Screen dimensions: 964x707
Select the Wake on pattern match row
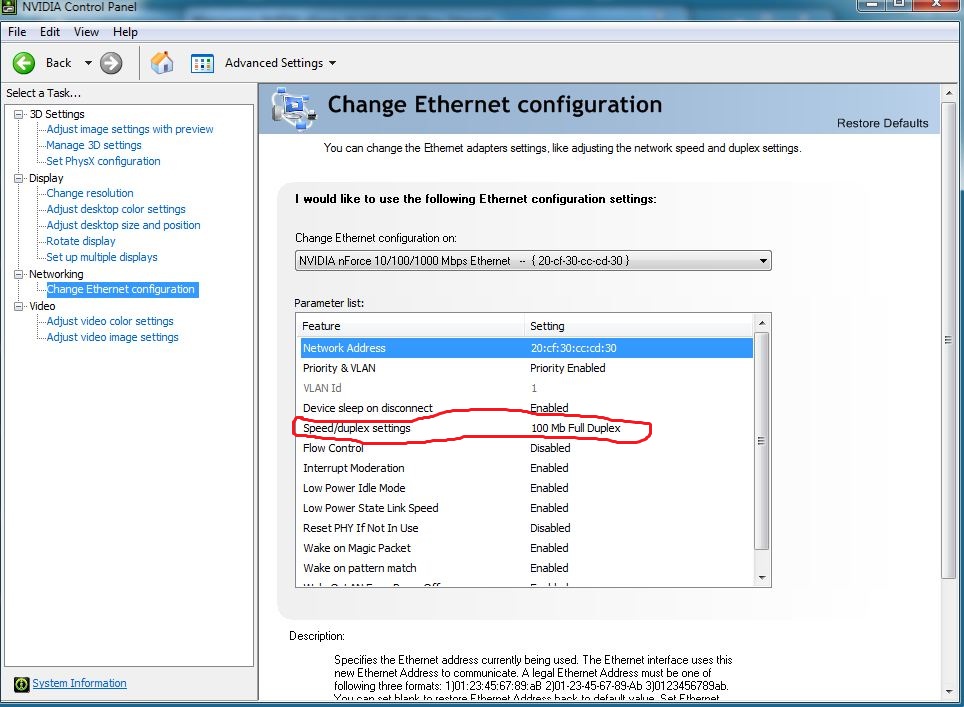click(527, 568)
